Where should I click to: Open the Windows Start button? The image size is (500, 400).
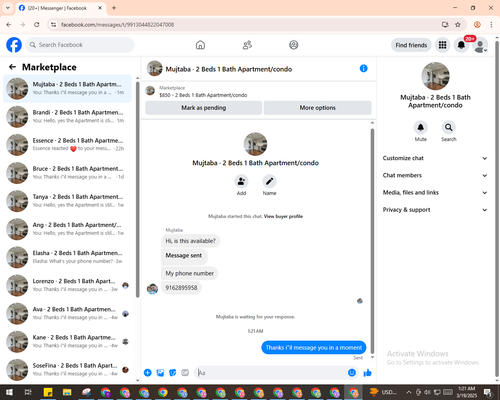pyautogui.click(x=9, y=392)
